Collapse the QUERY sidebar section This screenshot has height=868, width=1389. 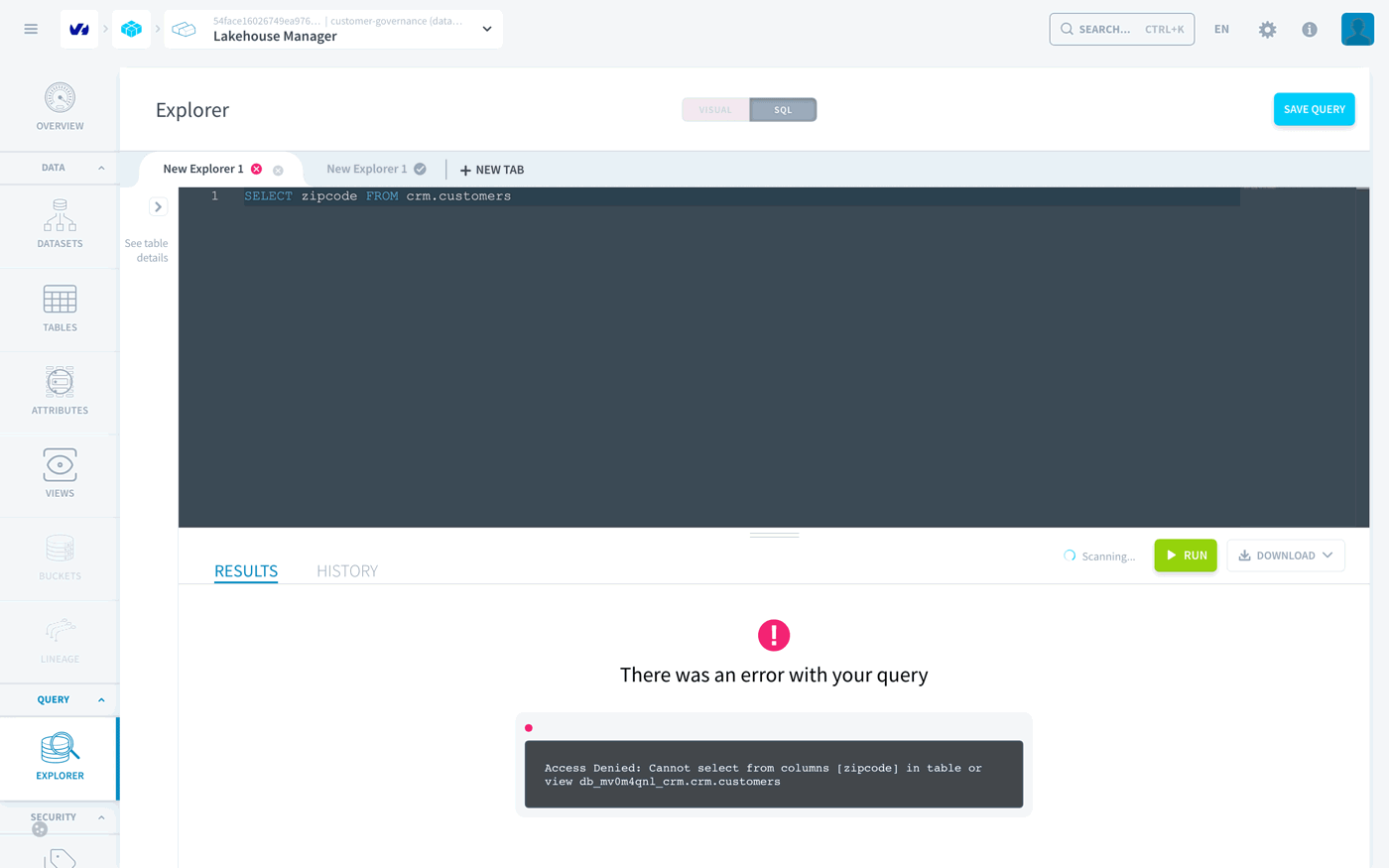pos(101,699)
